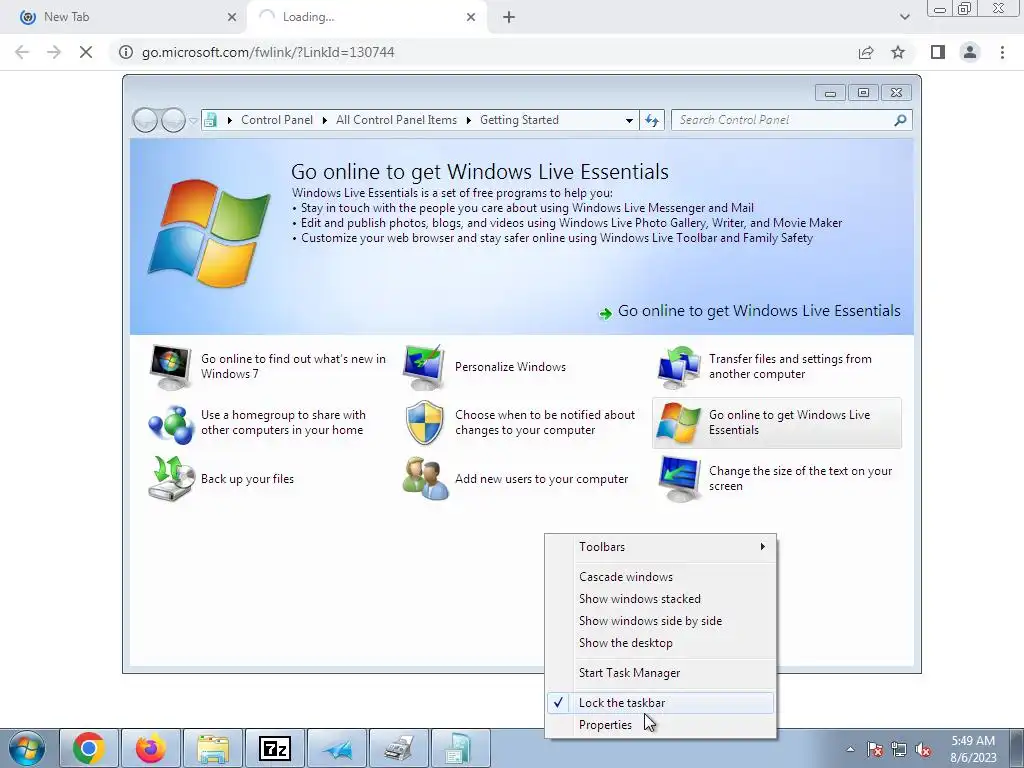The width and height of the screenshot is (1024, 768).
Task: Choose Show the desktop
Action: pyautogui.click(x=661, y=643)
